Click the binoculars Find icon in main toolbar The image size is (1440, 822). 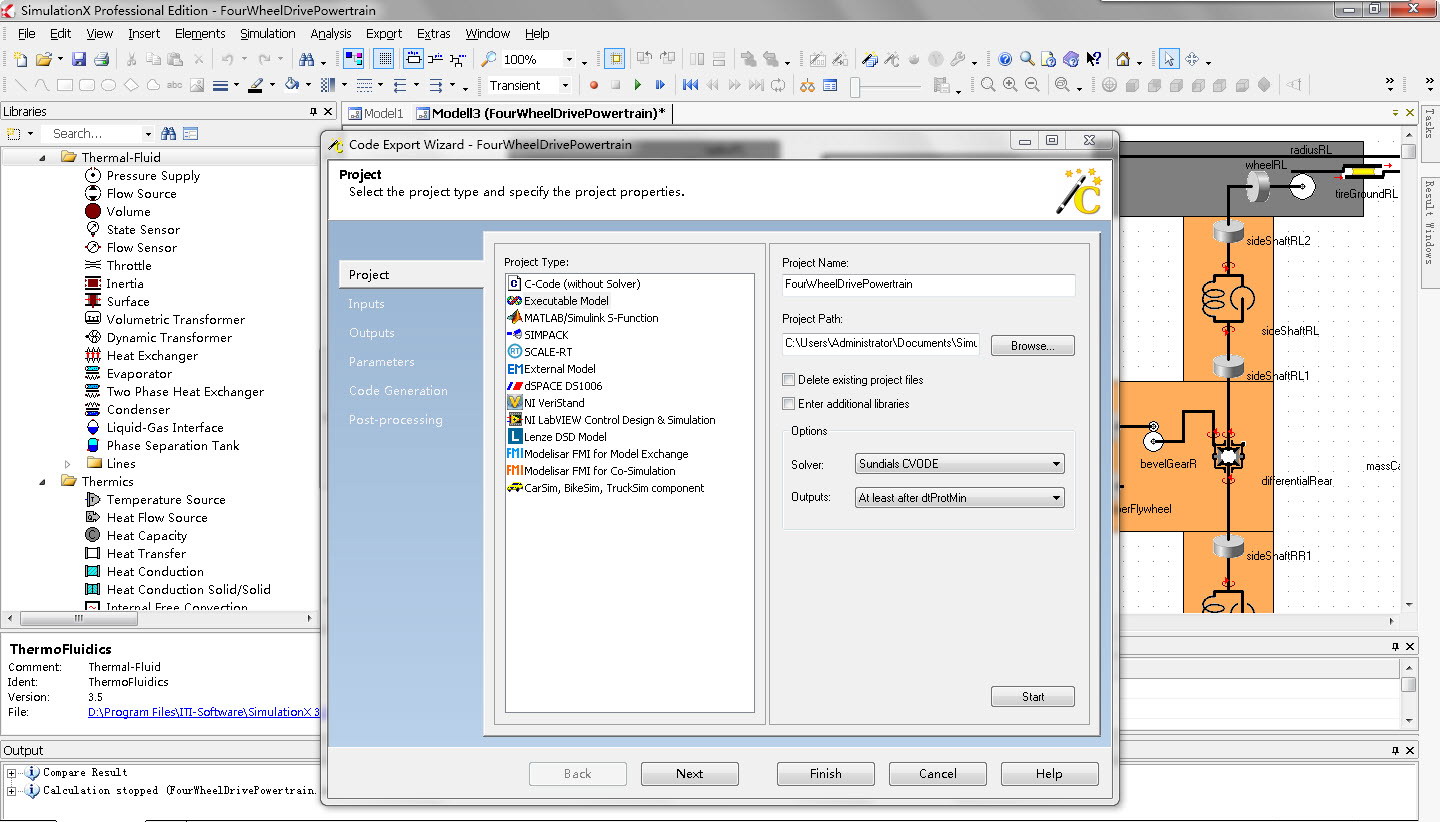[x=306, y=60]
